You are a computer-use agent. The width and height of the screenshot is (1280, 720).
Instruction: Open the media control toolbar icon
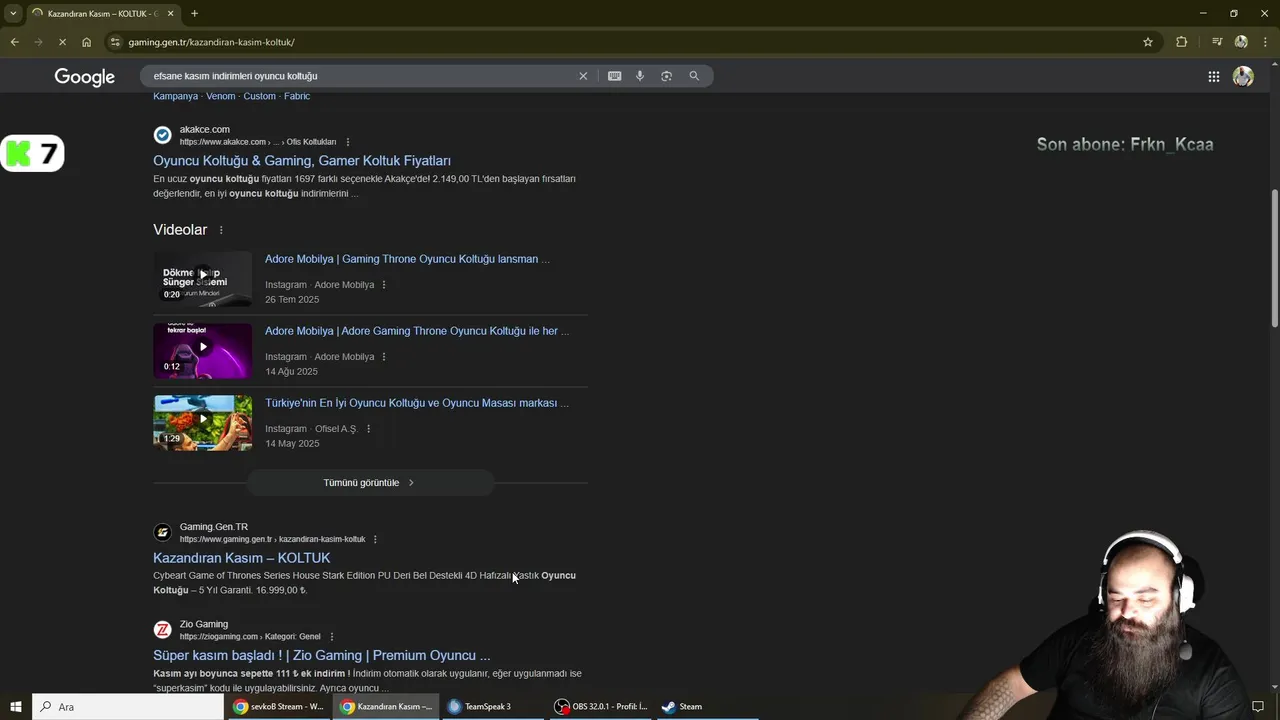coord(1216,42)
